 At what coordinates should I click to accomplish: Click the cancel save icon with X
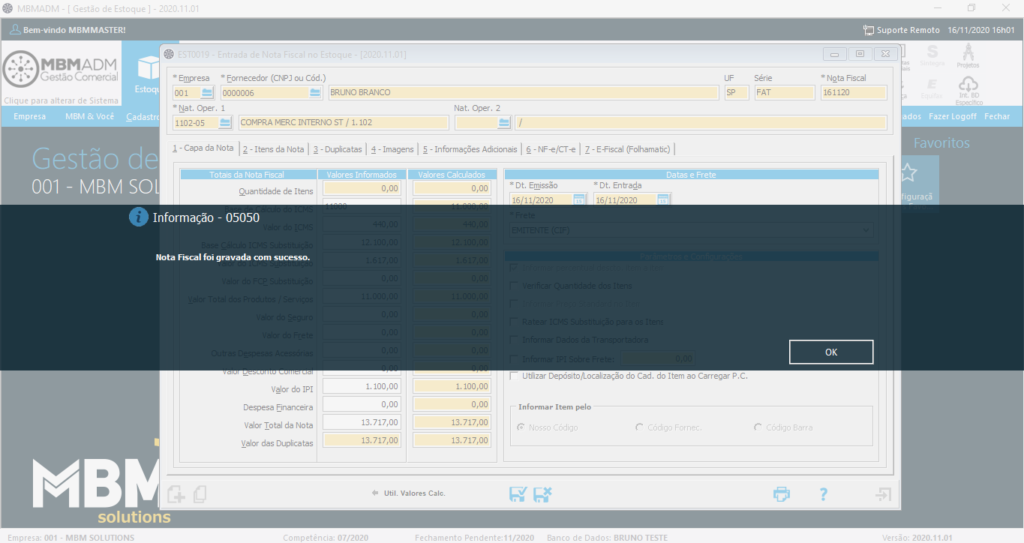[542, 494]
